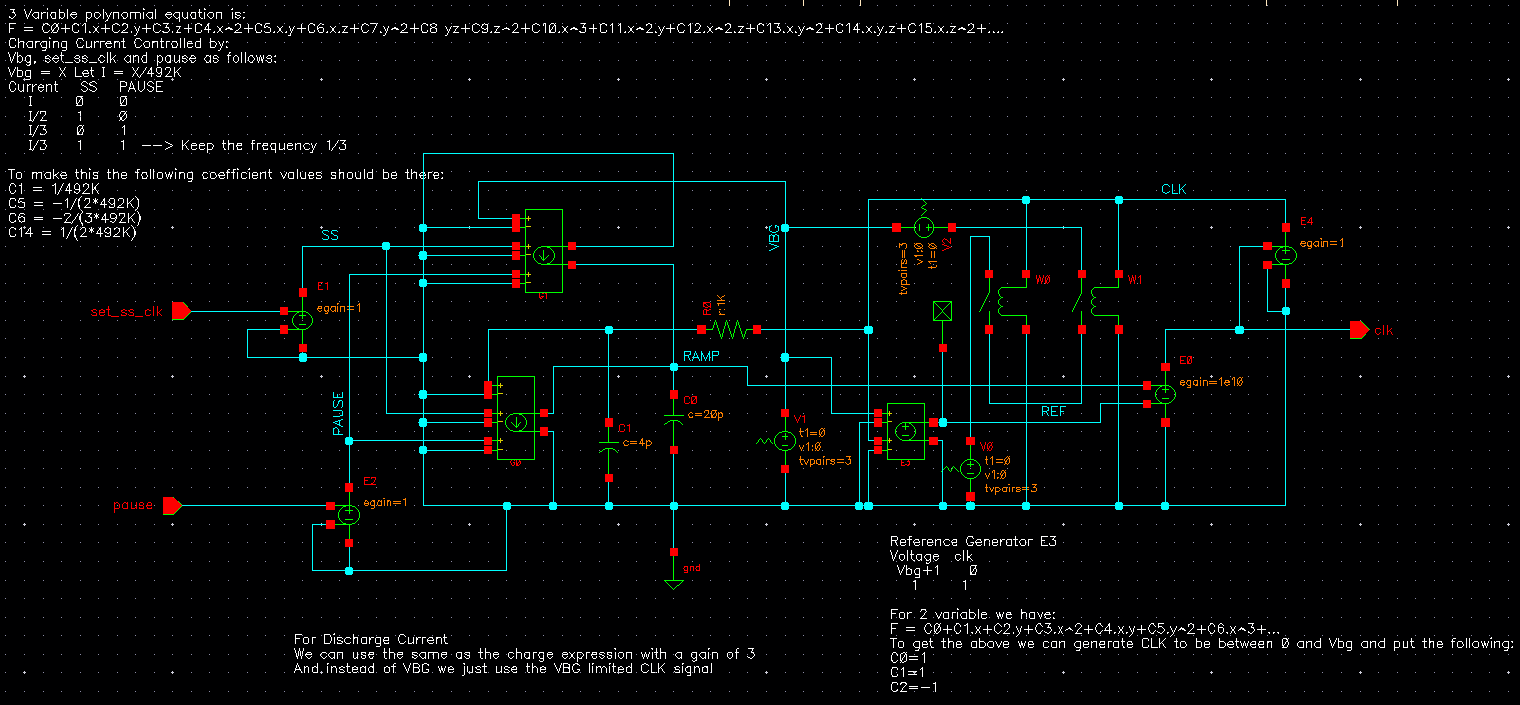
Task: Select source E2 below PAUSE wire
Action: click(x=348, y=514)
